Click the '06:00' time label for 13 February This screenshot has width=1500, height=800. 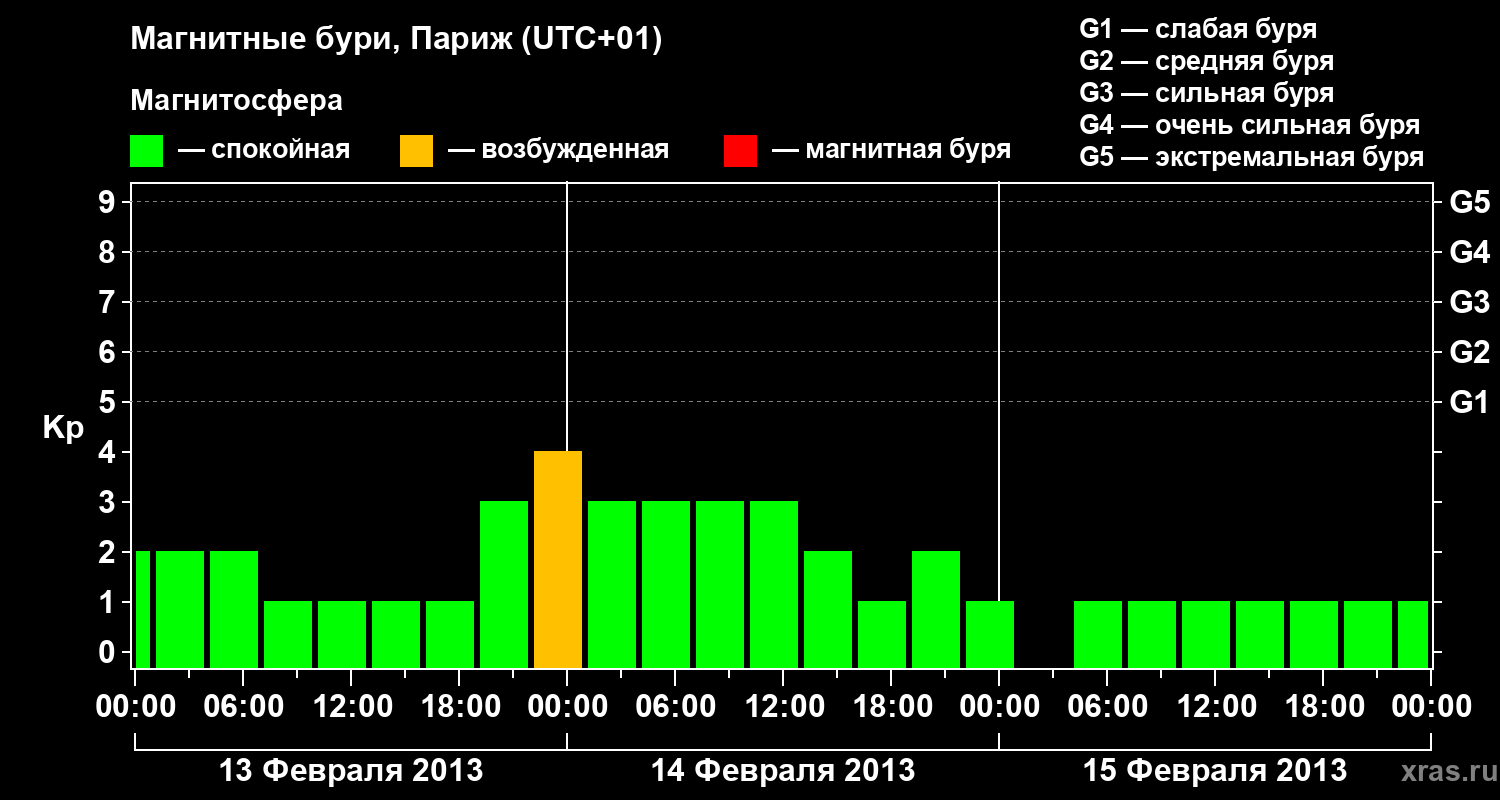coord(243,707)
